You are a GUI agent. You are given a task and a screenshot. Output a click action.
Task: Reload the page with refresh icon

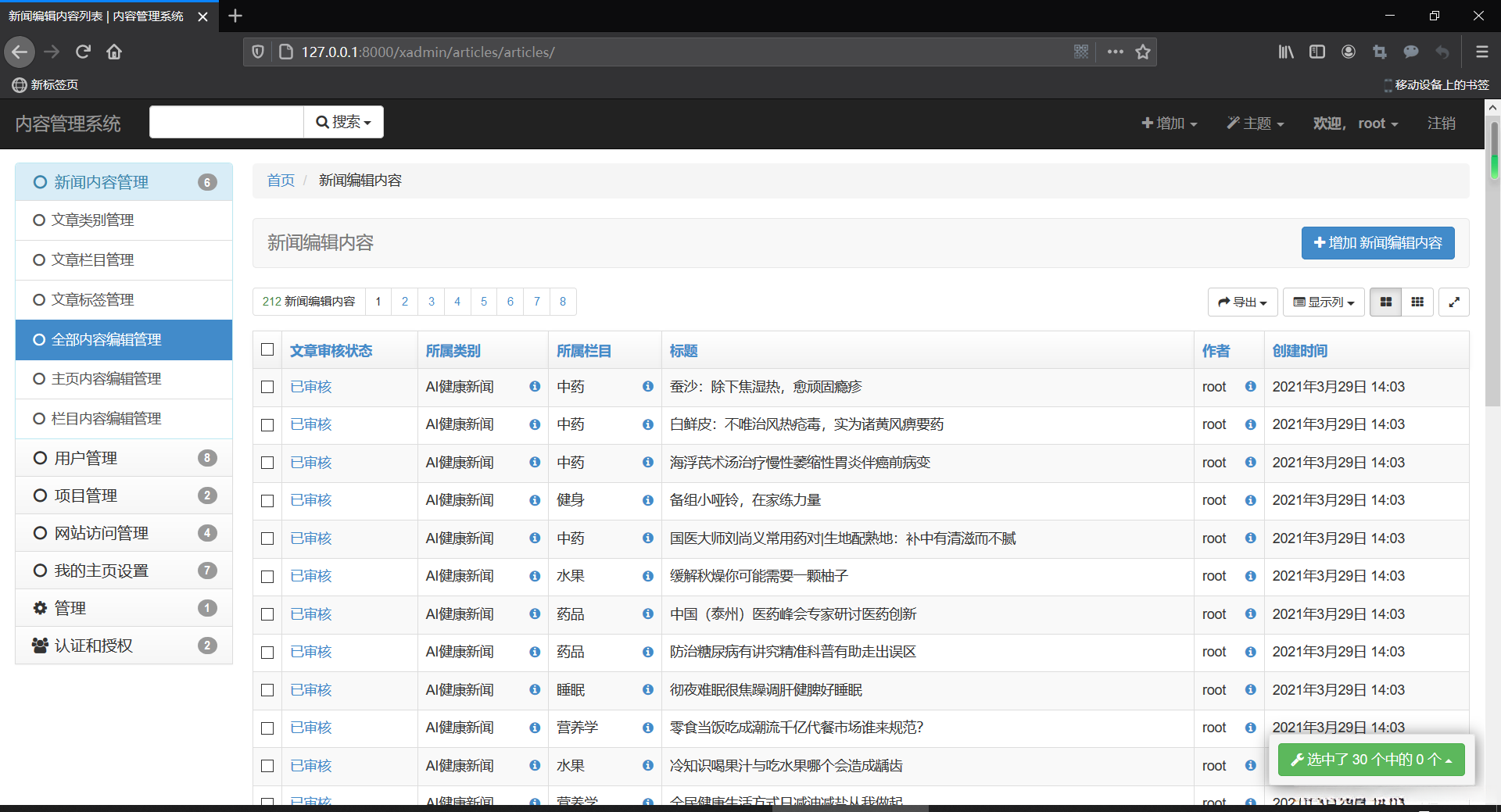click(83, 52)
